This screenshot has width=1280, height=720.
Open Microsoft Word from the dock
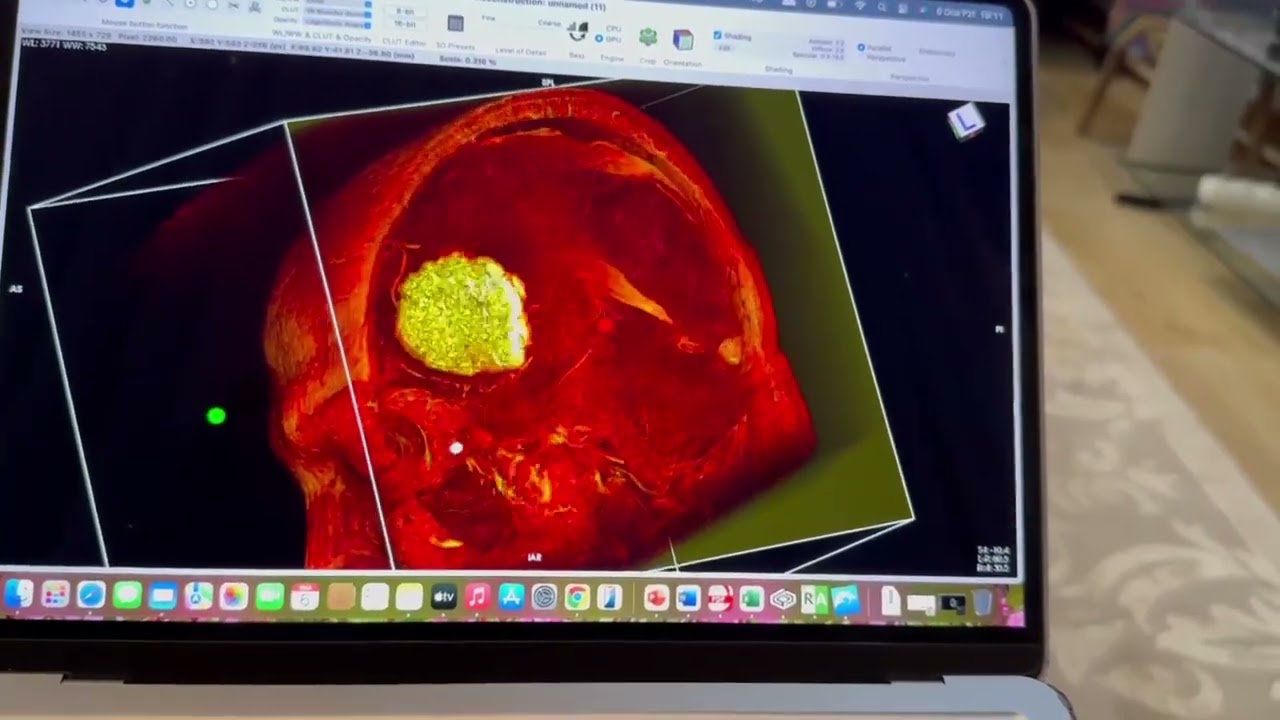pos(688,598)
